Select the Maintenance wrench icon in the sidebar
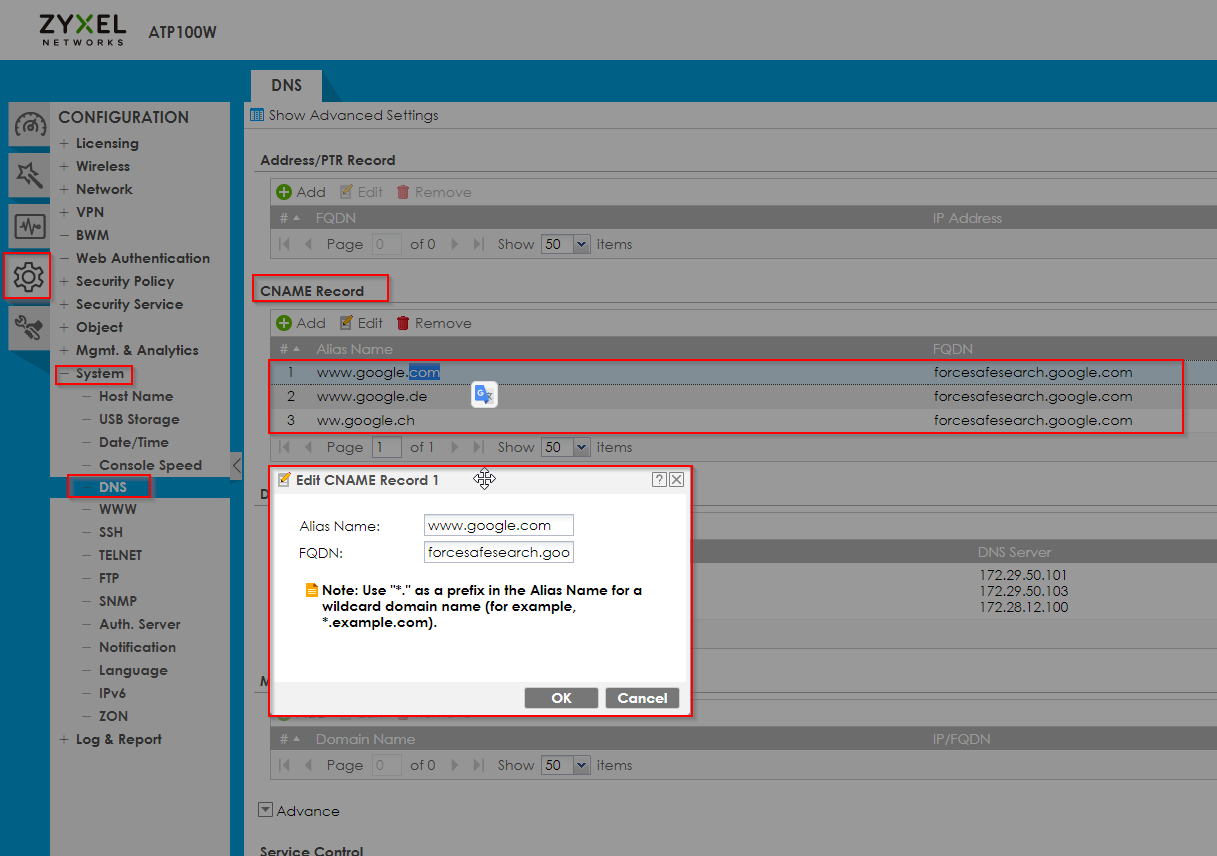The width and height of the screenshot is (1217, 856). click(x=29, y=326)
